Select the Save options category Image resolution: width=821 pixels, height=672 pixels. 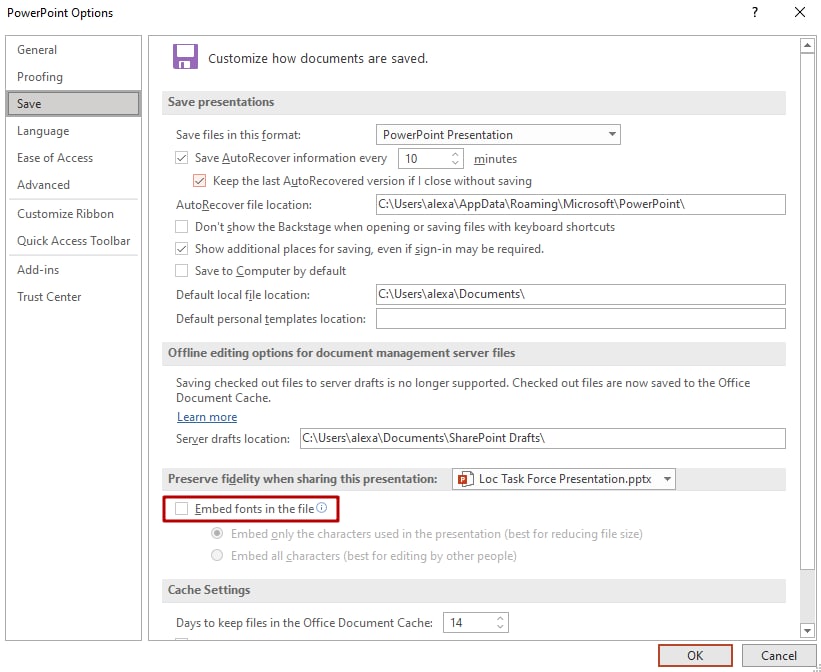point(73,104)
